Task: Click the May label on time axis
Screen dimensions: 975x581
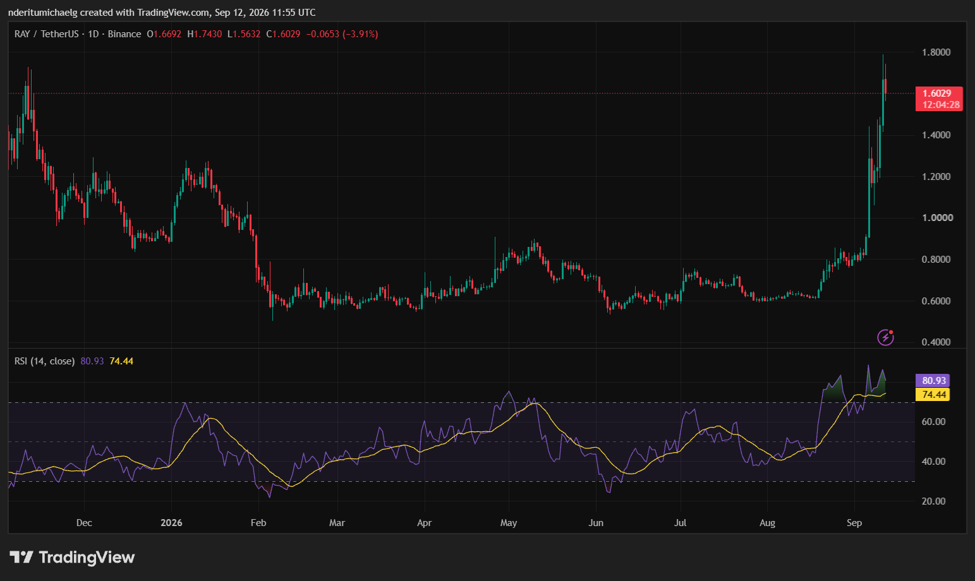Action: pos(509,523)
